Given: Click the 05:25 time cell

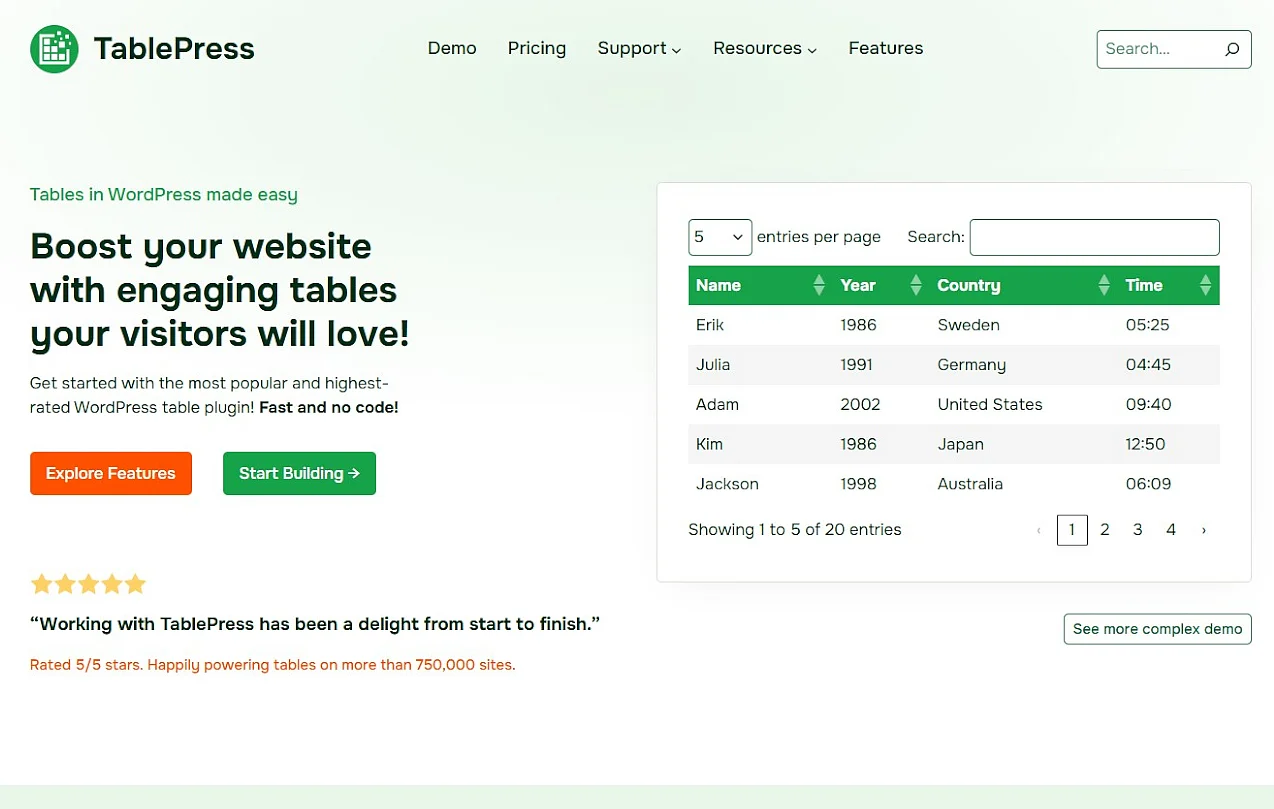Looking at the screenshot, I should pyautogui.click(x=1169, y=325).
